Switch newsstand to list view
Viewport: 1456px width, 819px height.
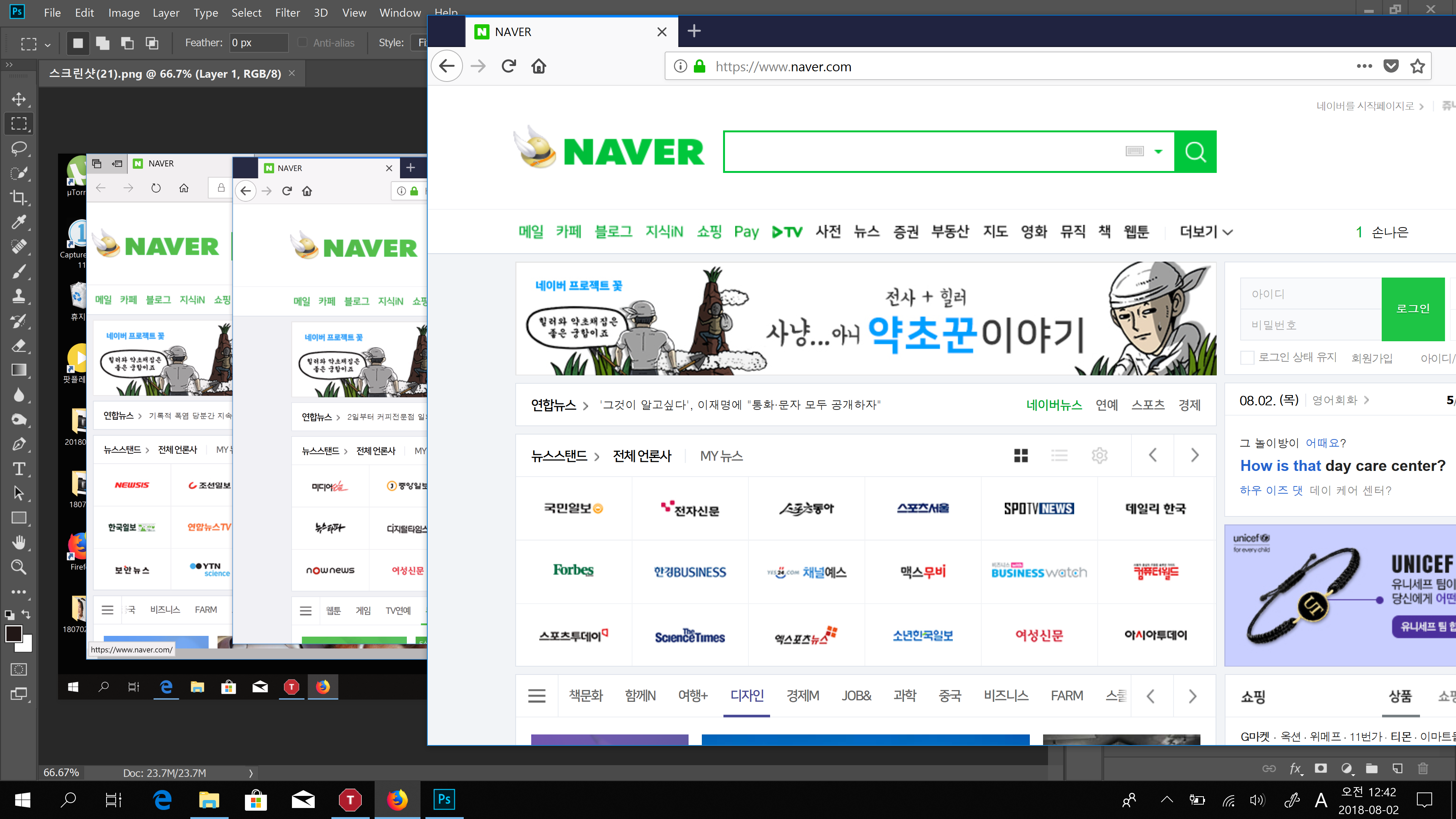click(x=1059, y=455)
